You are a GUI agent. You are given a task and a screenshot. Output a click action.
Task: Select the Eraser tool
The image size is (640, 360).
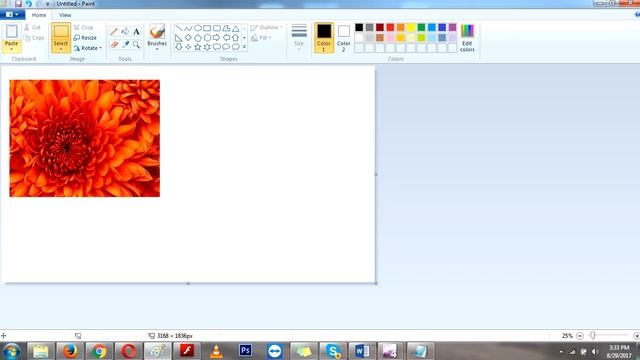tap(114, 44)
